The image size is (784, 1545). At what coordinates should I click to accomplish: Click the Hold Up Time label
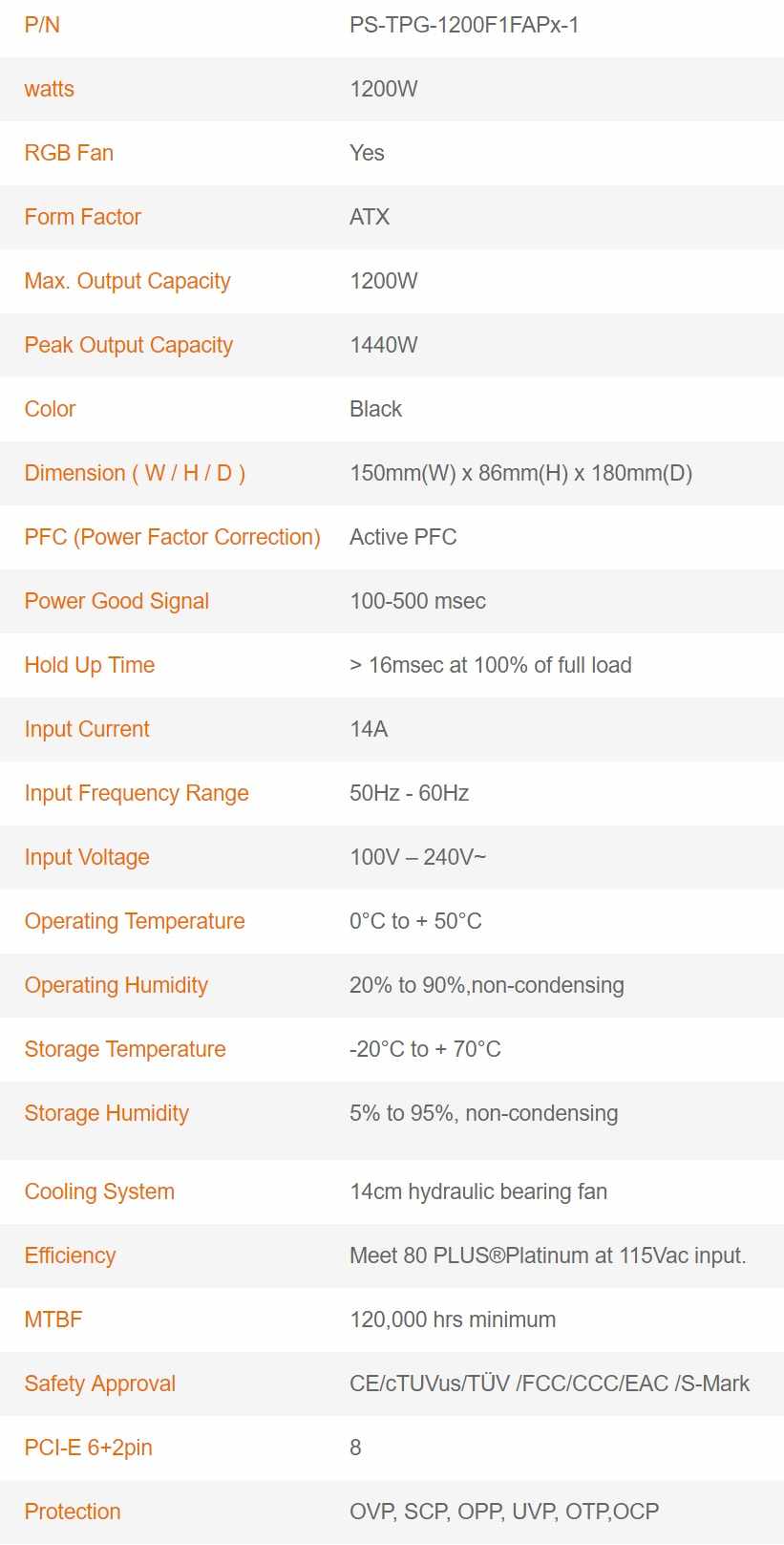(90, 665)
